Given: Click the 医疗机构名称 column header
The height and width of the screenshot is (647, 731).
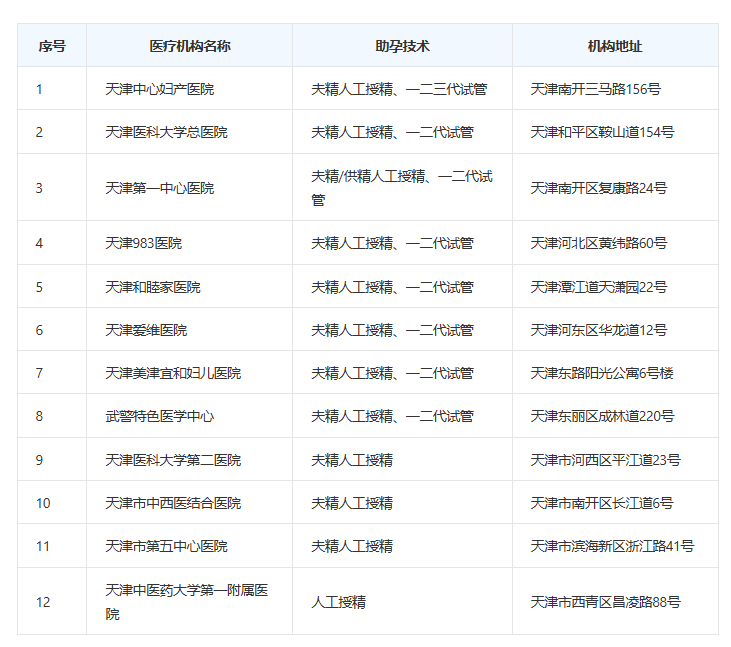Looking at the screenshot, I should click(x=190, y=46).
